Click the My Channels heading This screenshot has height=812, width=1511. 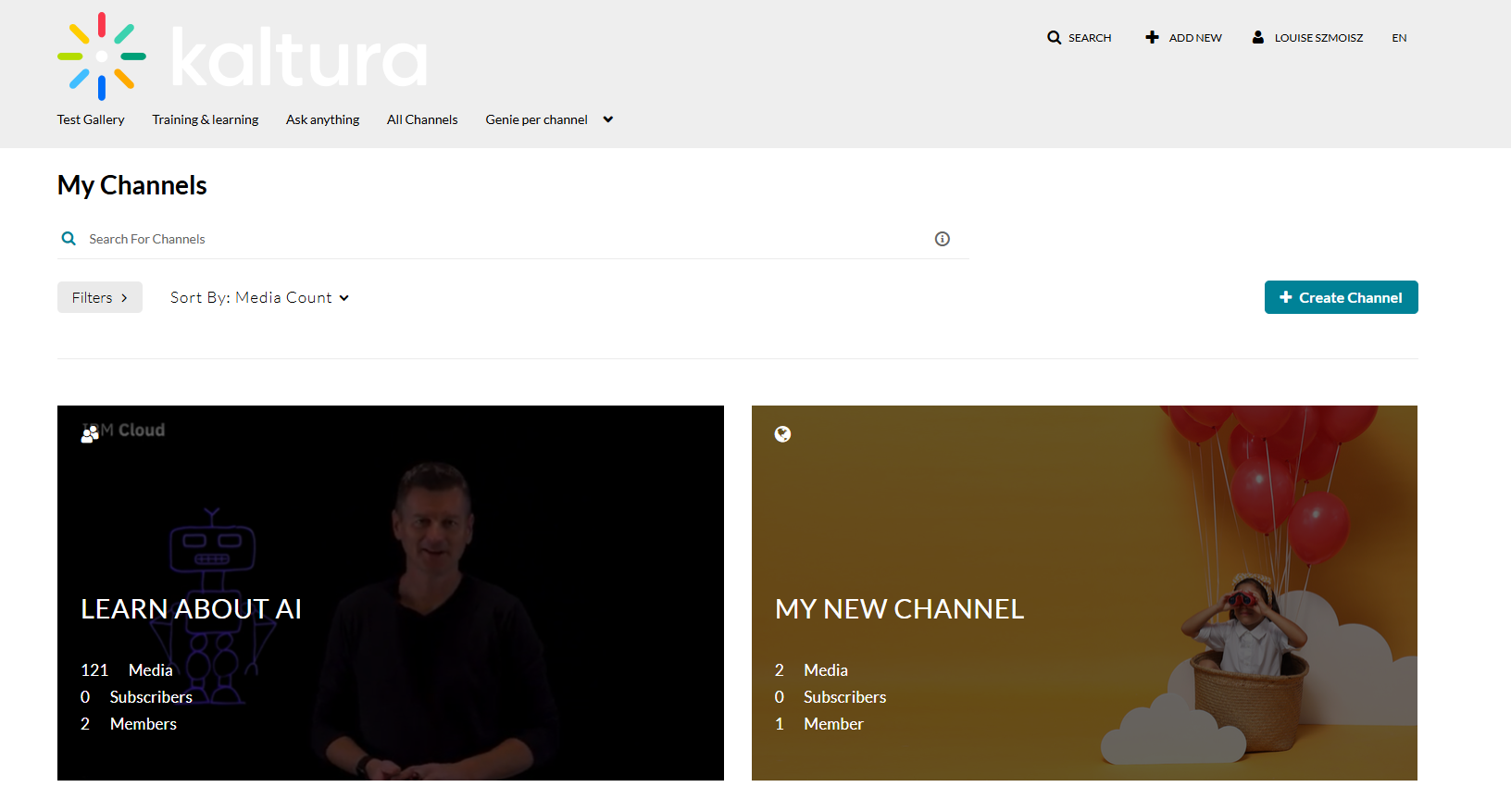pyautogui.click(x=132, y=185)
